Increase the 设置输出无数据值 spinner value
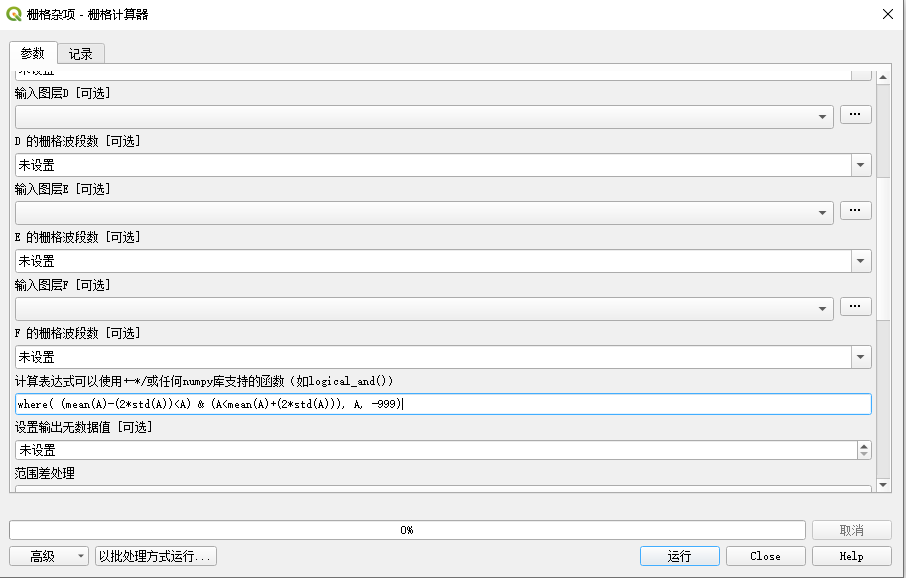 click(864, 446)
